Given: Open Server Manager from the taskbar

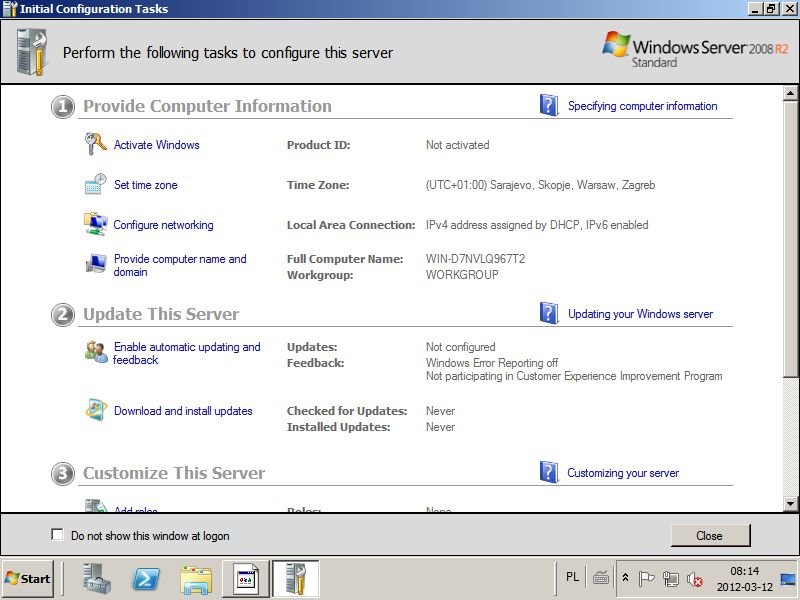Looking at the screenshot, I should pyautogui.click(x=96, y=579).
